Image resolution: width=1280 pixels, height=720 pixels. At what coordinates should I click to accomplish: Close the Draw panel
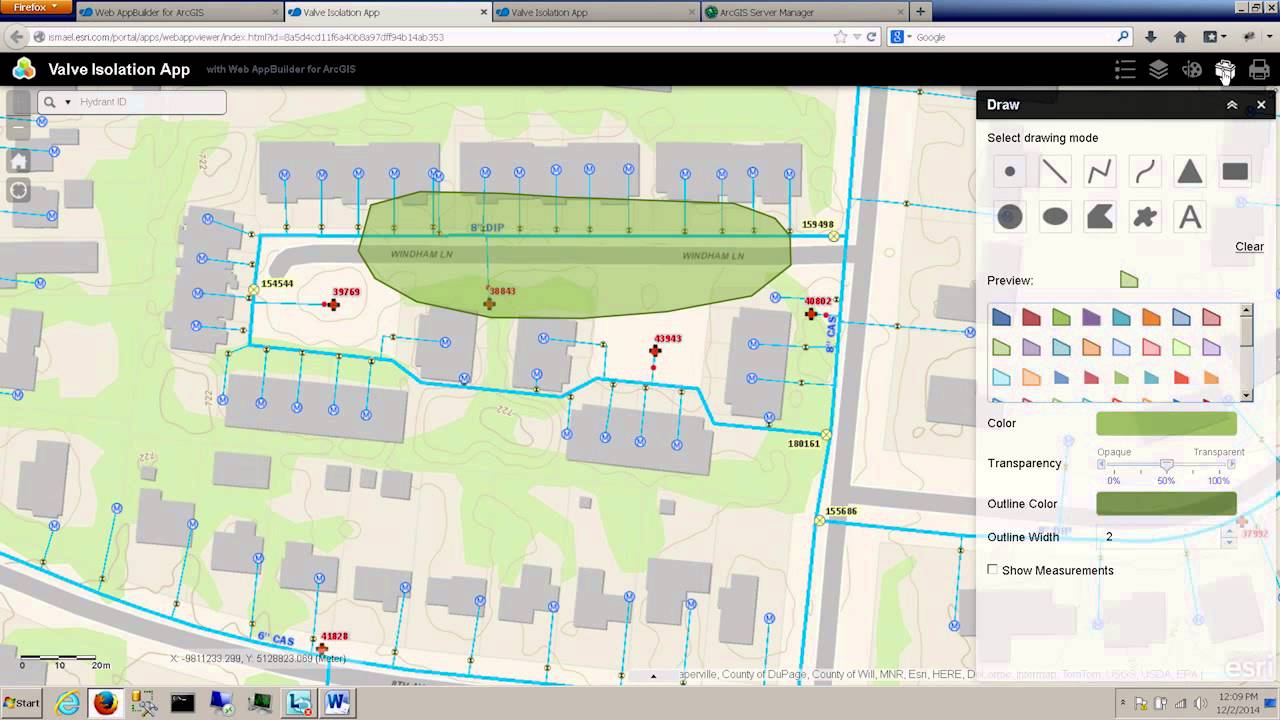coord(1261,105)
